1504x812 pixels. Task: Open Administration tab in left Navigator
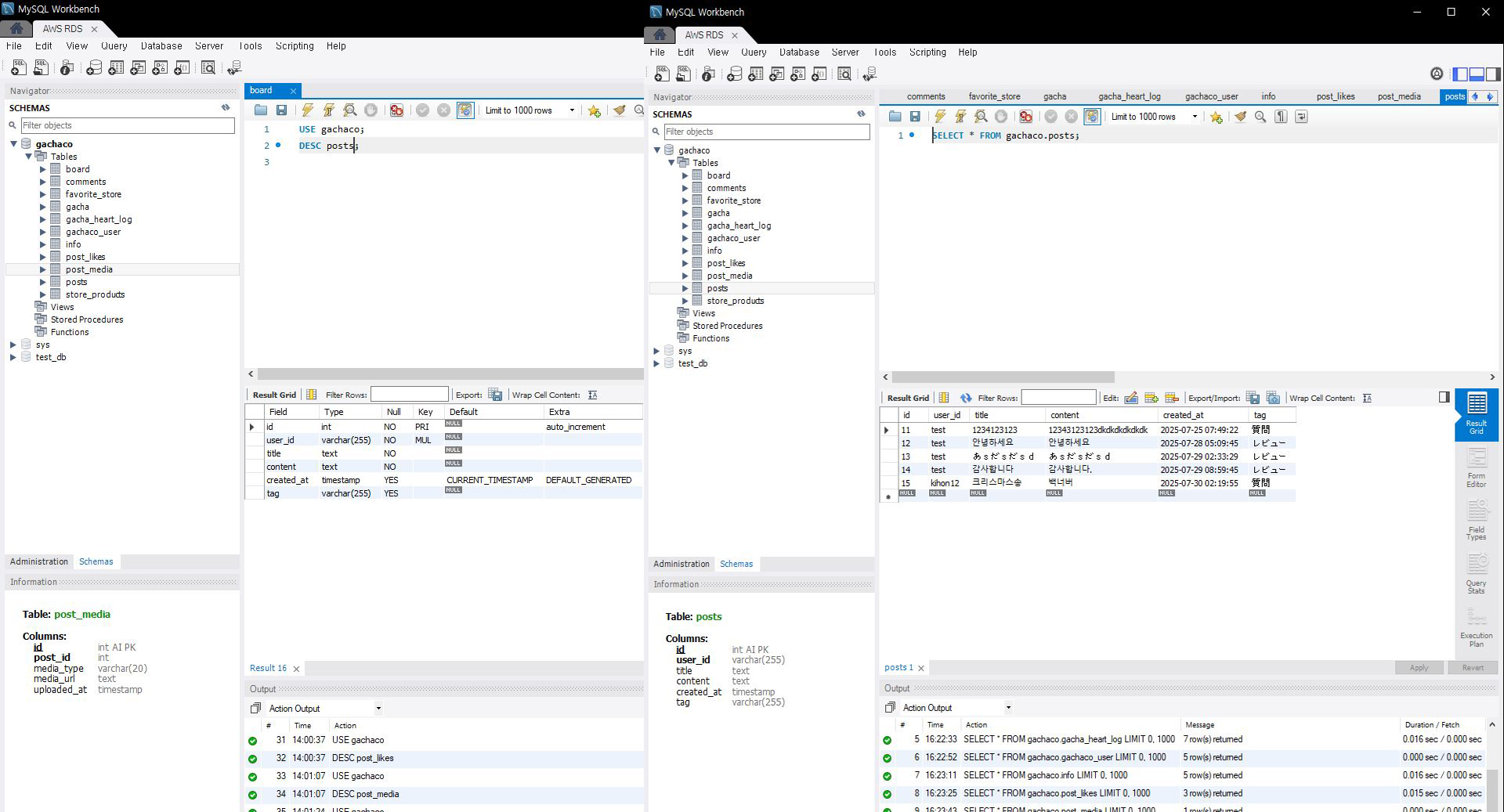pyautogui.click(x=39, y=561)
